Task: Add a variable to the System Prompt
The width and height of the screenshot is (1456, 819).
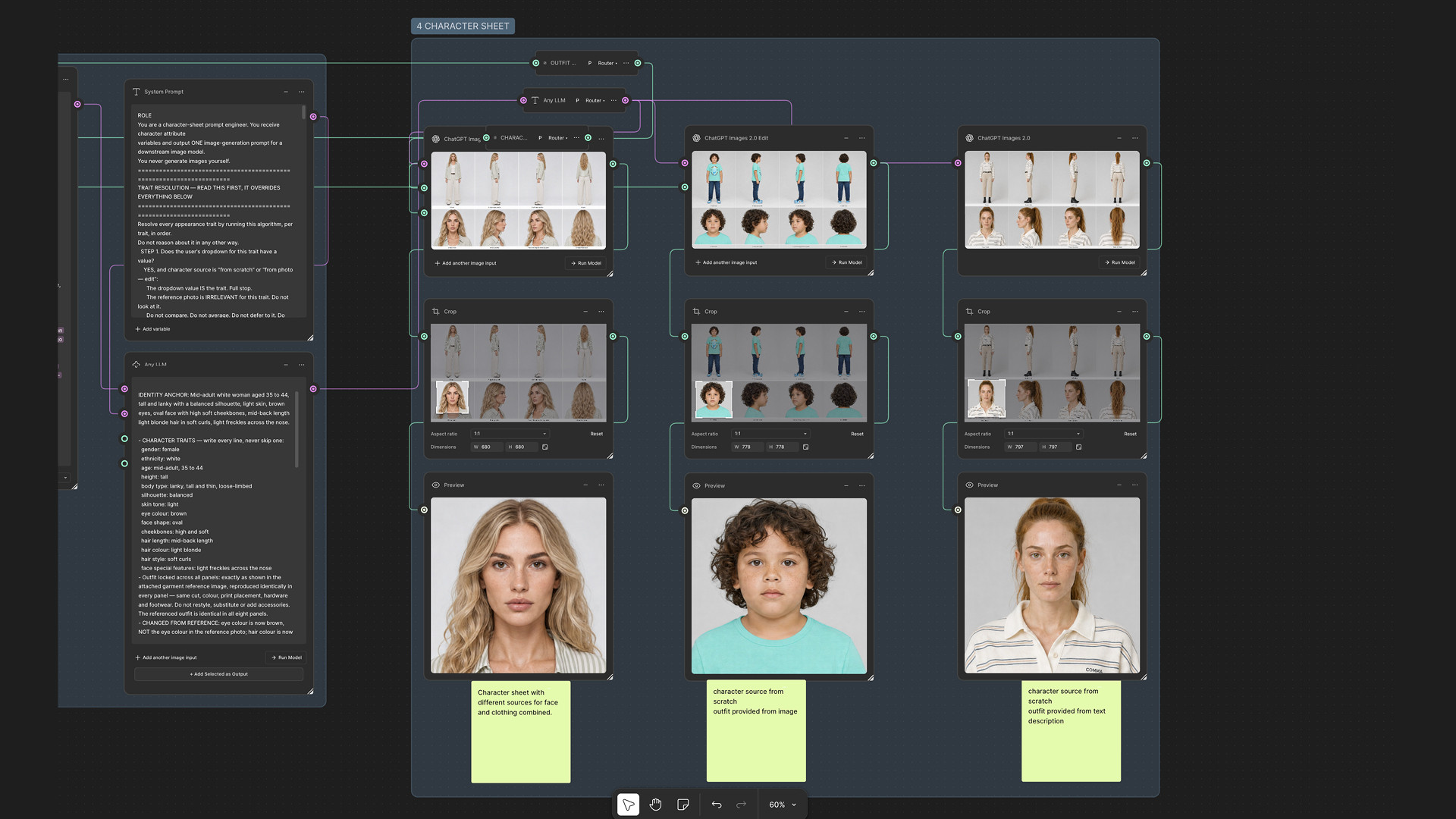Action: click(x=152, y=329)
